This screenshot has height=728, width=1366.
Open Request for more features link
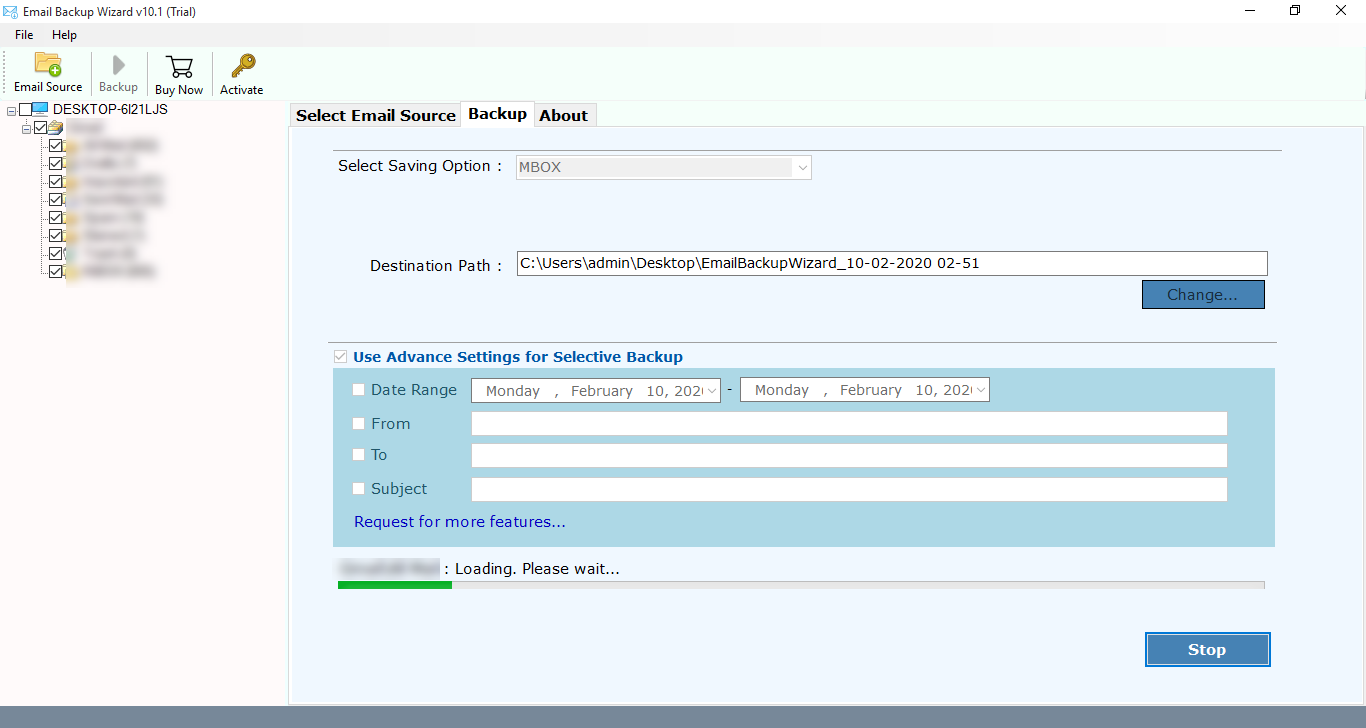(x=460, y=522)
